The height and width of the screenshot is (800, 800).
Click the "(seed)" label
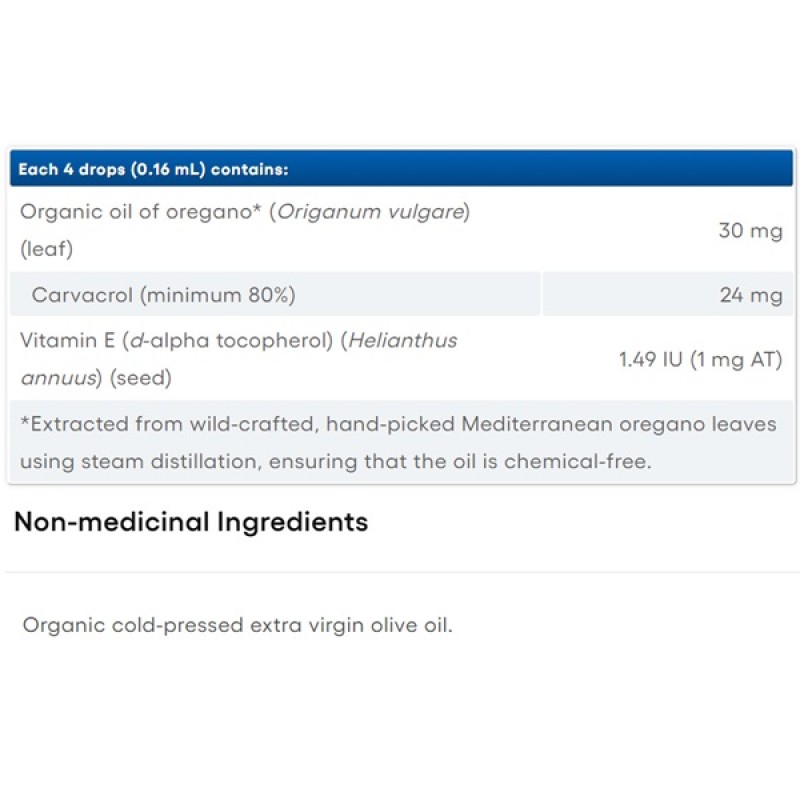tap(140, 378)
